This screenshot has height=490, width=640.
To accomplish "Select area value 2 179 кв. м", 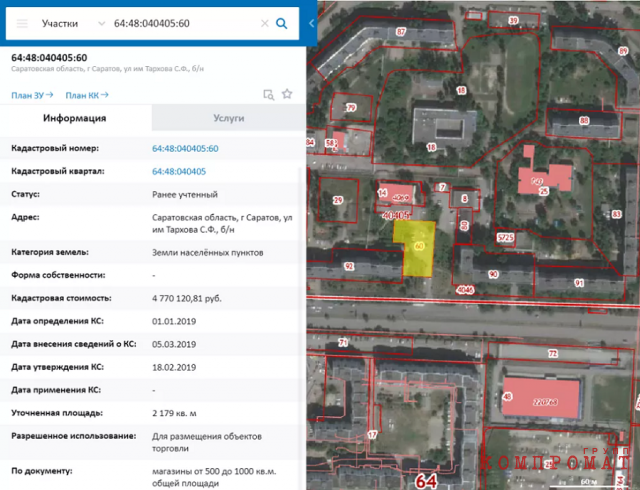I will pyautogui.click(x=174, y=413).
